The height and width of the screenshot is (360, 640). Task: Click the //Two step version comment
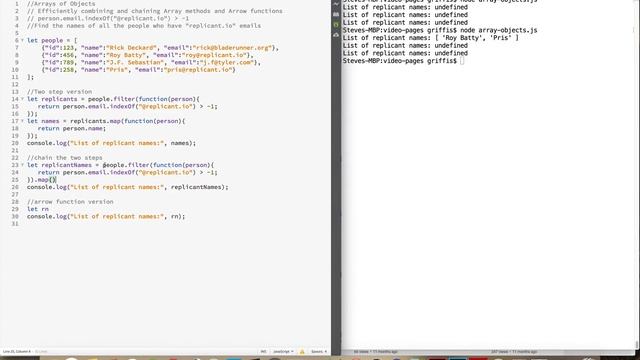coord(59,92)
